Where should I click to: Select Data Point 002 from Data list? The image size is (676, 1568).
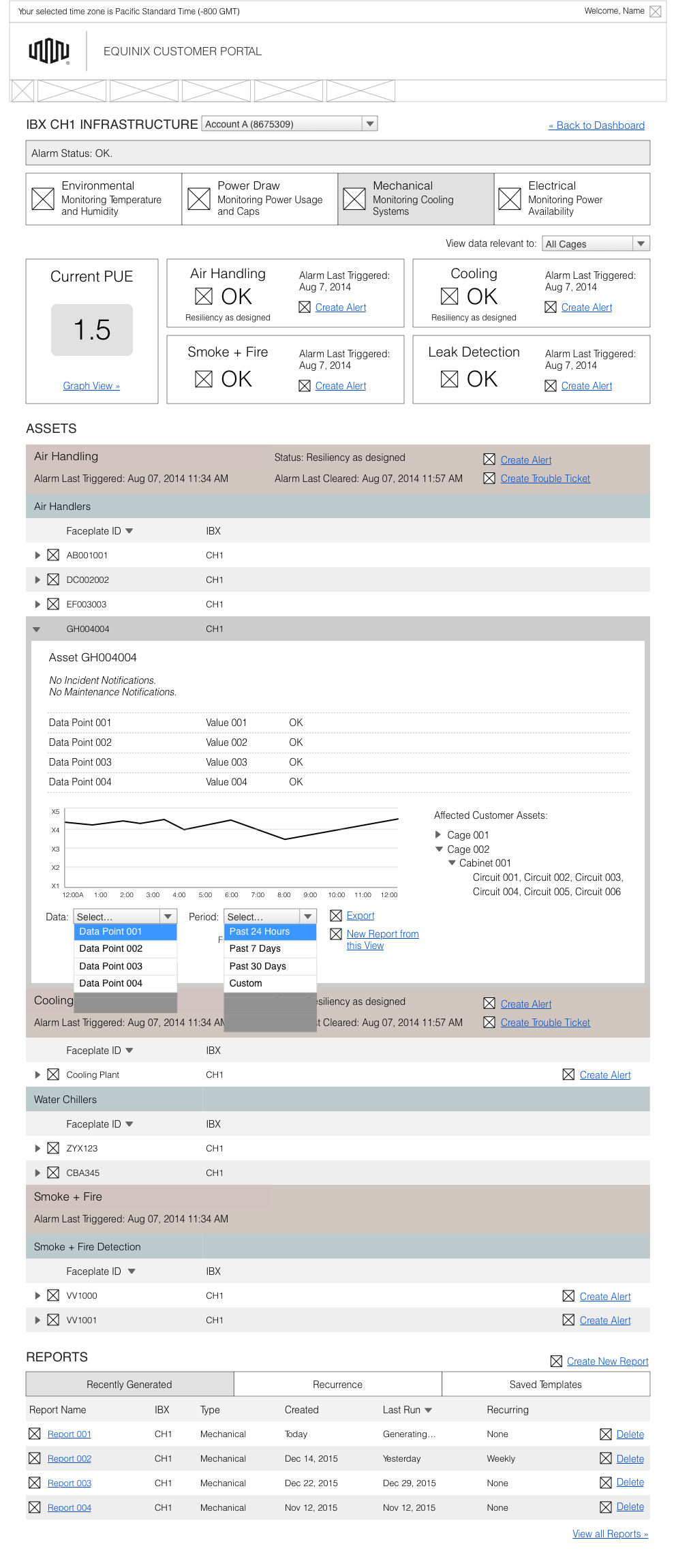125,948
